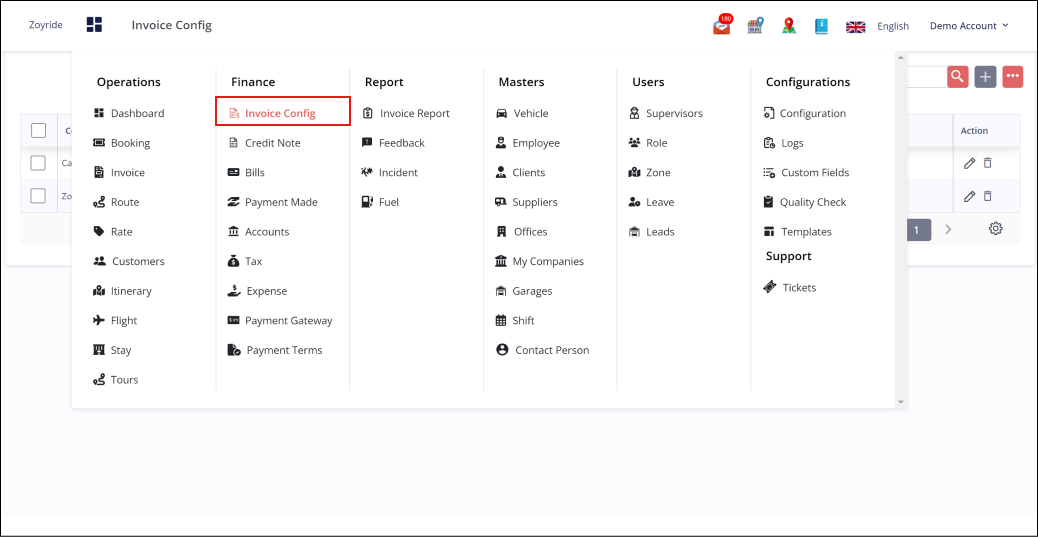Screen dimensions: 1038x537
Task: Open the blue info book icon
Action: click(x=821, y=26)
